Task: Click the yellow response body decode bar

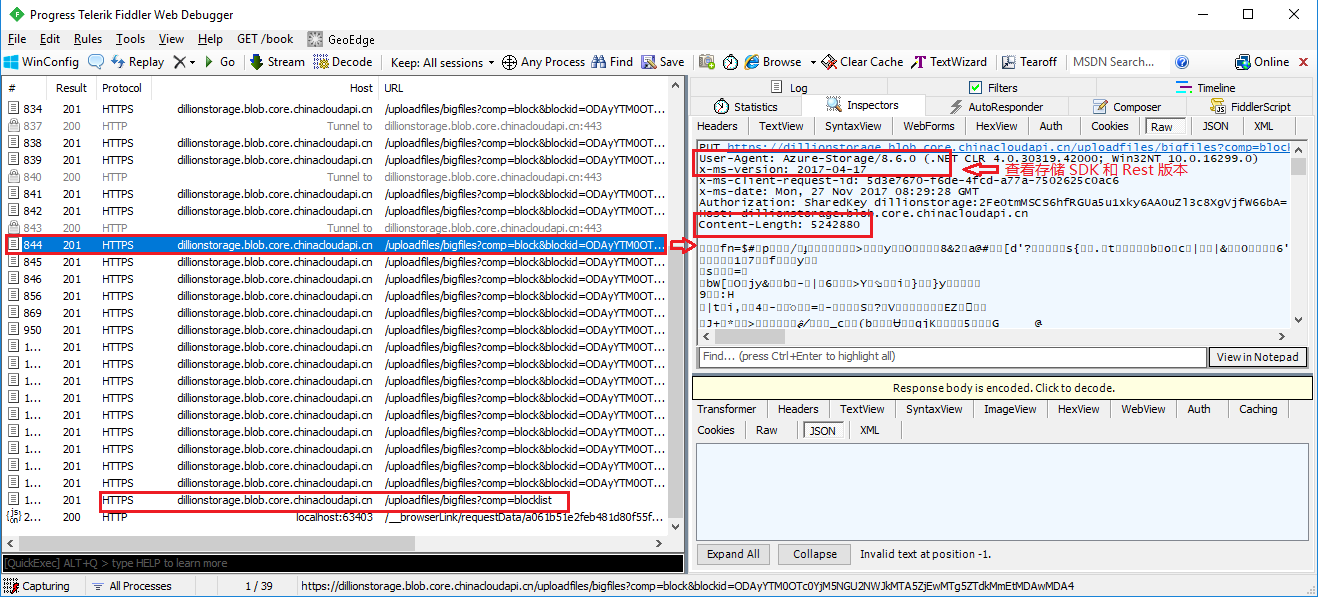Action: pos(1002,388)
